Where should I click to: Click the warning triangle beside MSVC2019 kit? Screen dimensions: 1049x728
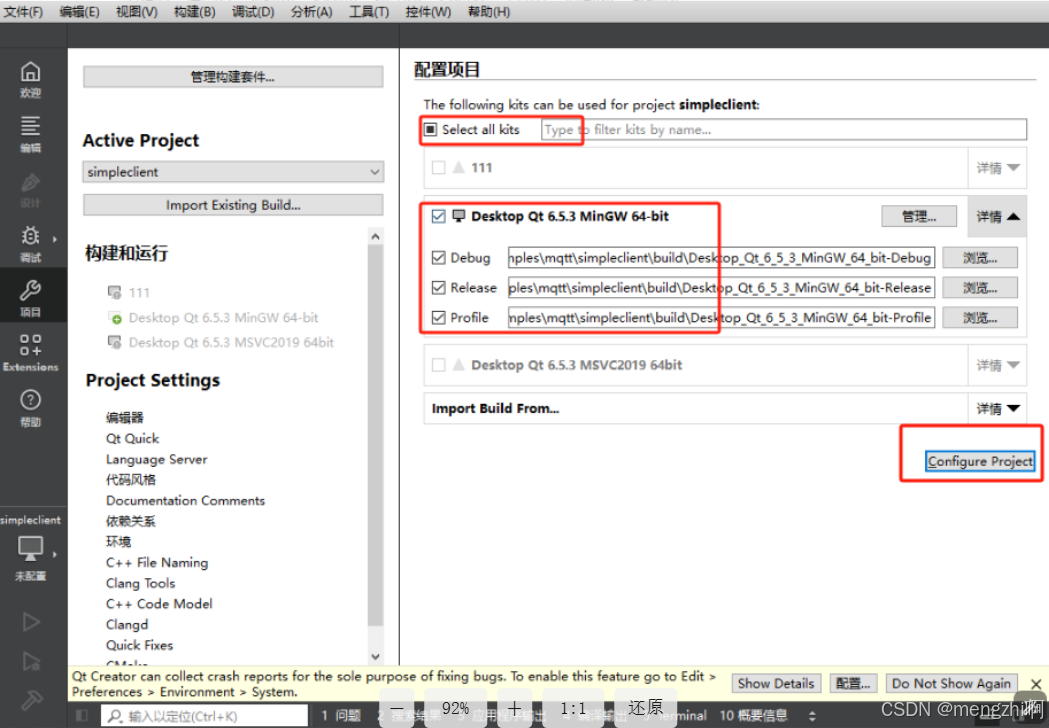(458, 365)
